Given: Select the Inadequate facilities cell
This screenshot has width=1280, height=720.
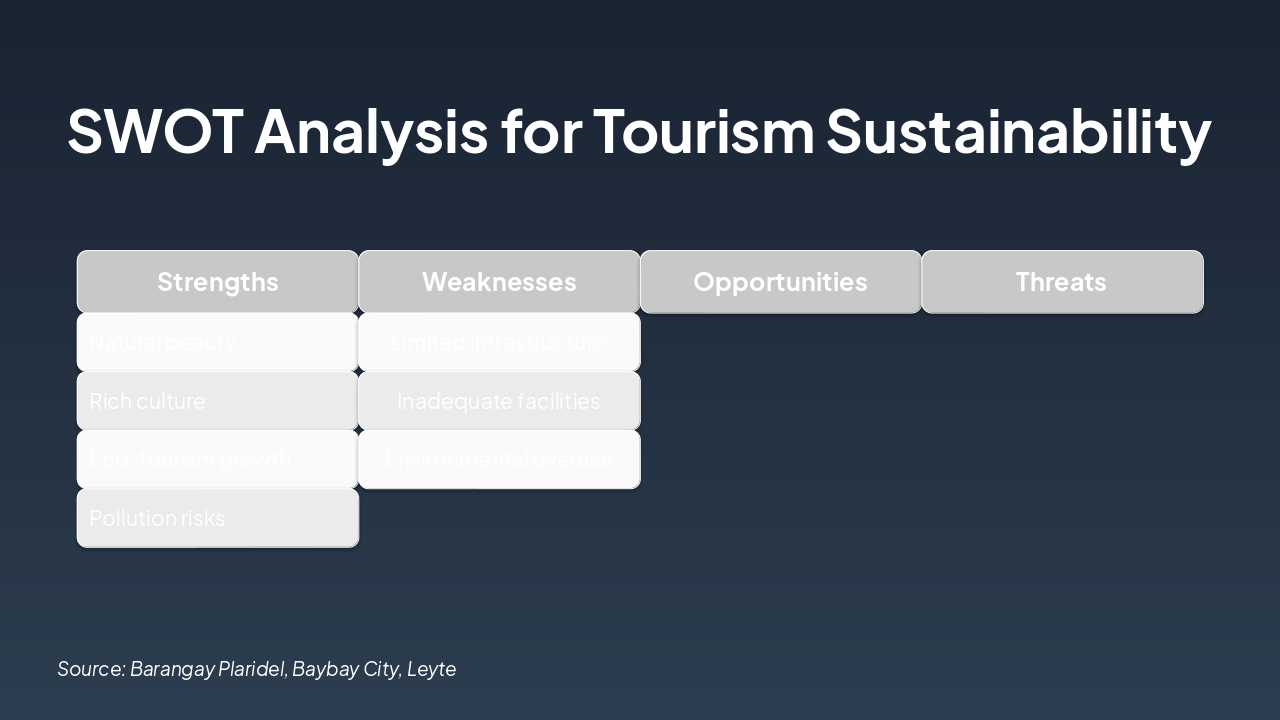Looking at the screenshot, I should pyautogui.click(x=498, y=401).
